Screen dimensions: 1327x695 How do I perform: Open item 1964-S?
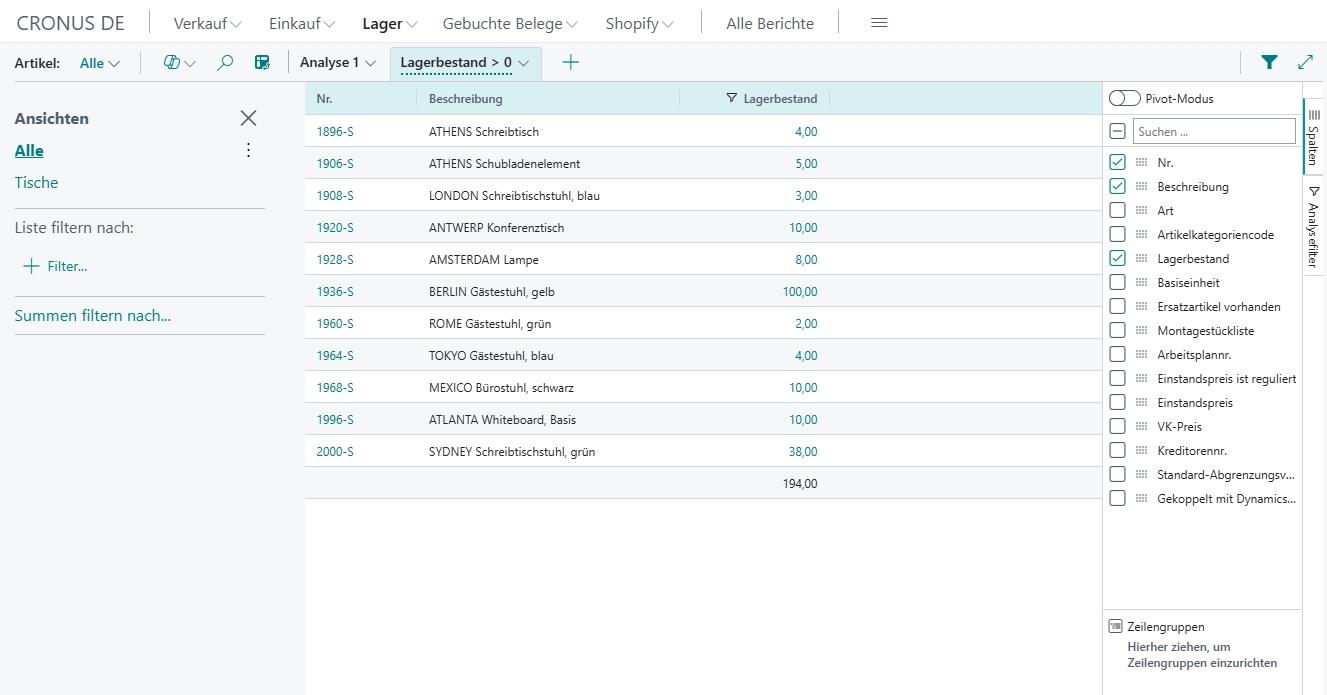tap(335, 355)
